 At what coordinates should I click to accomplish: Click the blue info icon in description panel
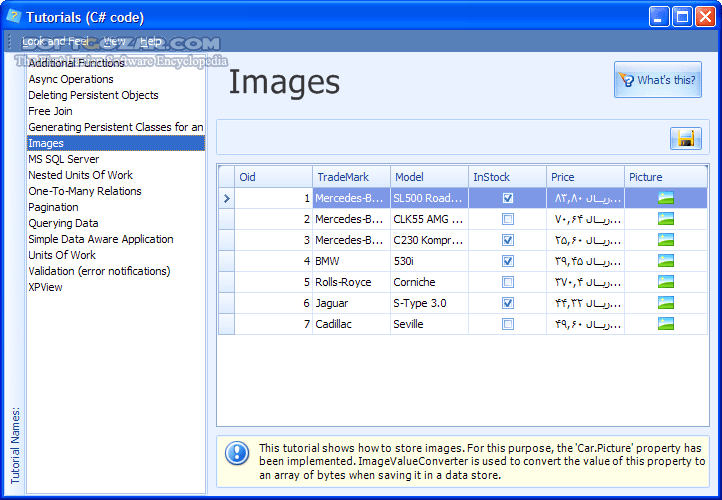point(237,454)
